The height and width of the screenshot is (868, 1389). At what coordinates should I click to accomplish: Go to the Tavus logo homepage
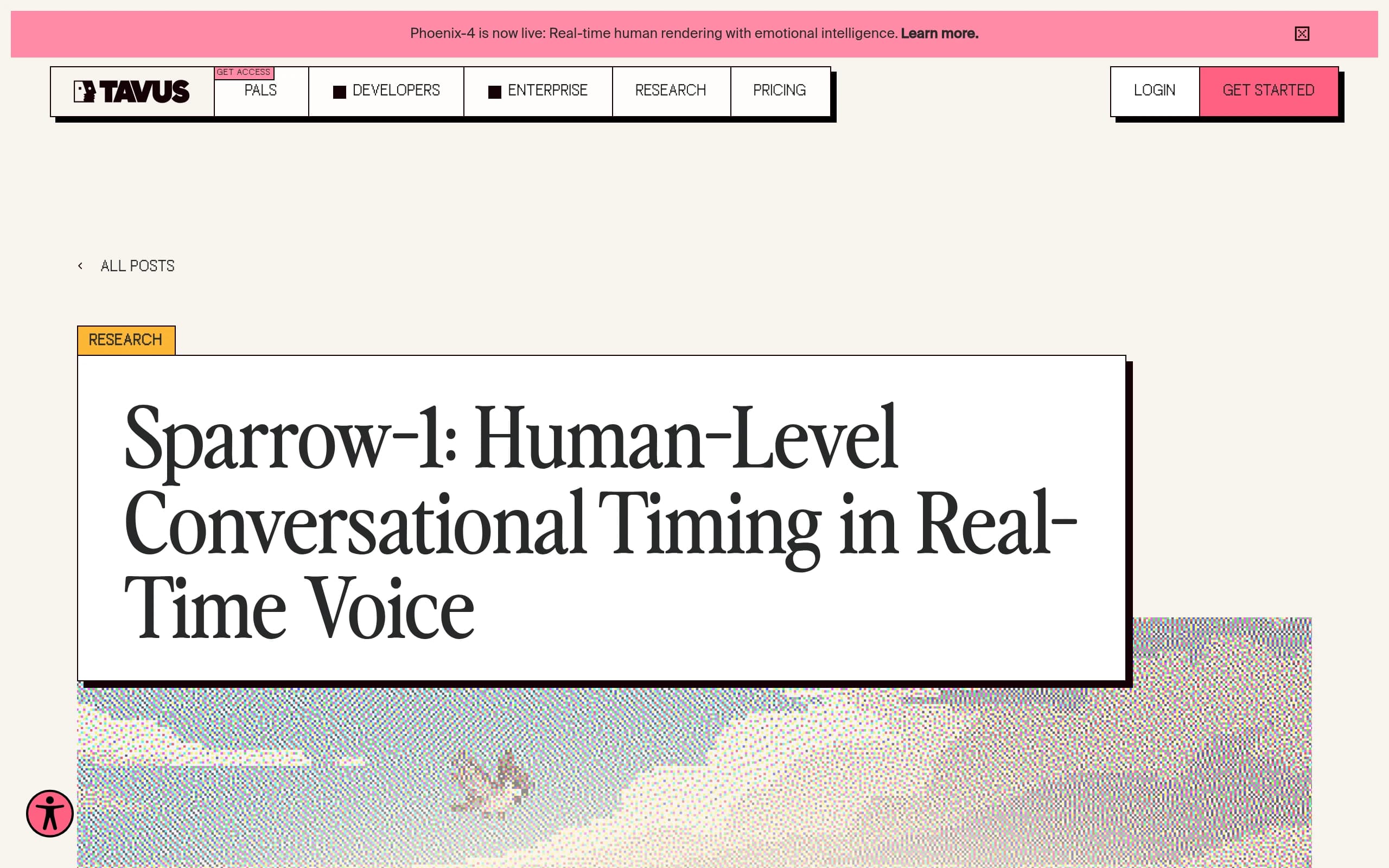132,91
